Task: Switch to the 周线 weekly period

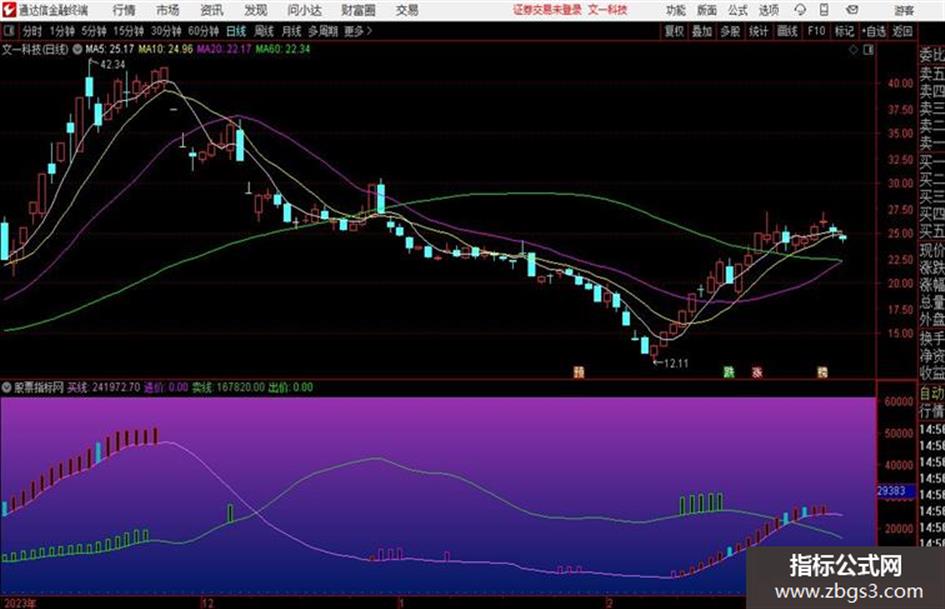Action: point(264,31)
